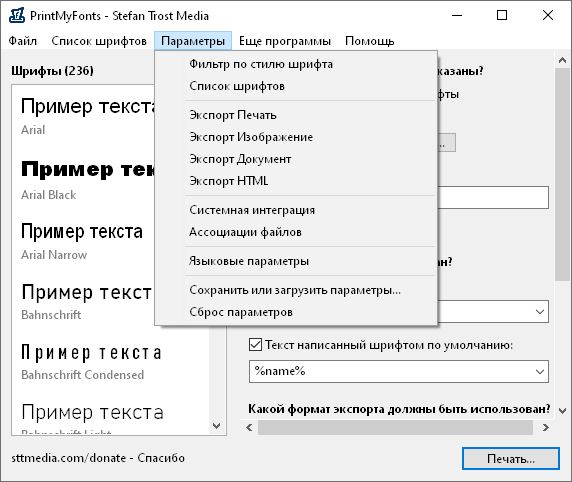The image size is (572, 482).
Task: Minimize the PrintMyFonts window
Action: point(457,15)
